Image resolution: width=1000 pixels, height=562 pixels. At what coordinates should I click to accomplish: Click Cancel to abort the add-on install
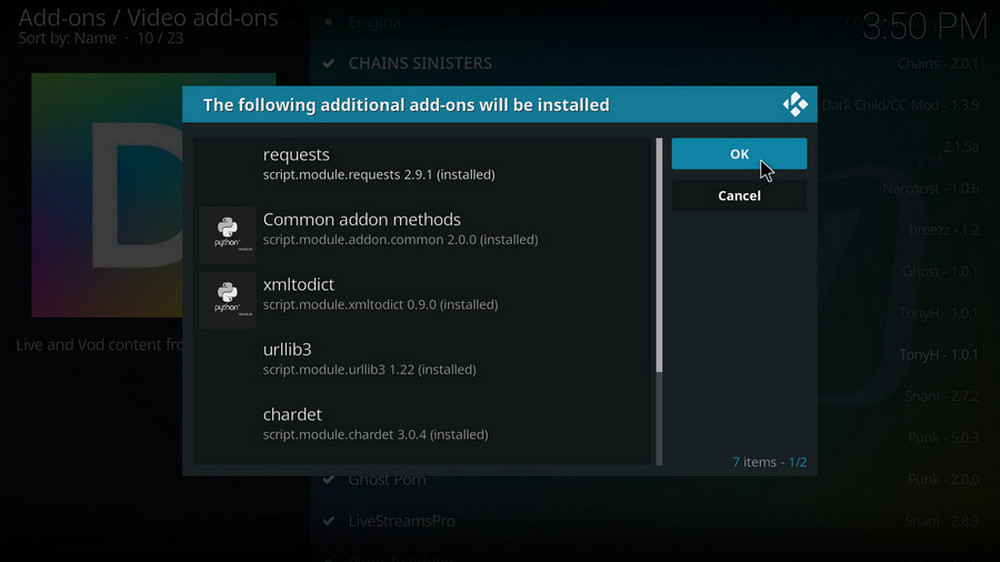click(x=739, y=196)
